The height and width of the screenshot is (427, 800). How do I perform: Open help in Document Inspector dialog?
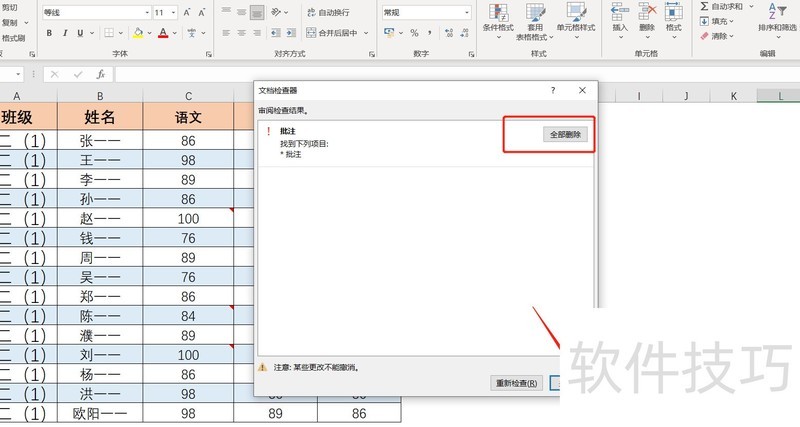click(553, 90)
